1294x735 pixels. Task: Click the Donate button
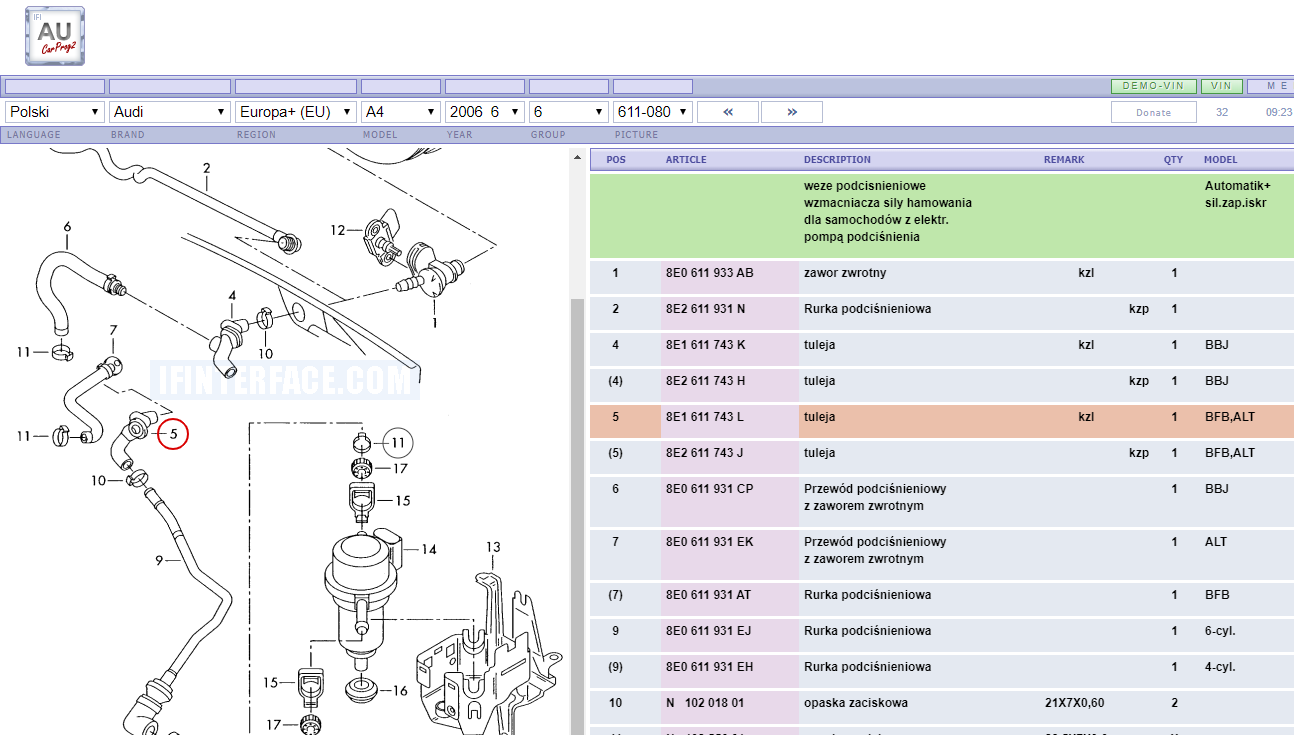(x=1153, y=112)
